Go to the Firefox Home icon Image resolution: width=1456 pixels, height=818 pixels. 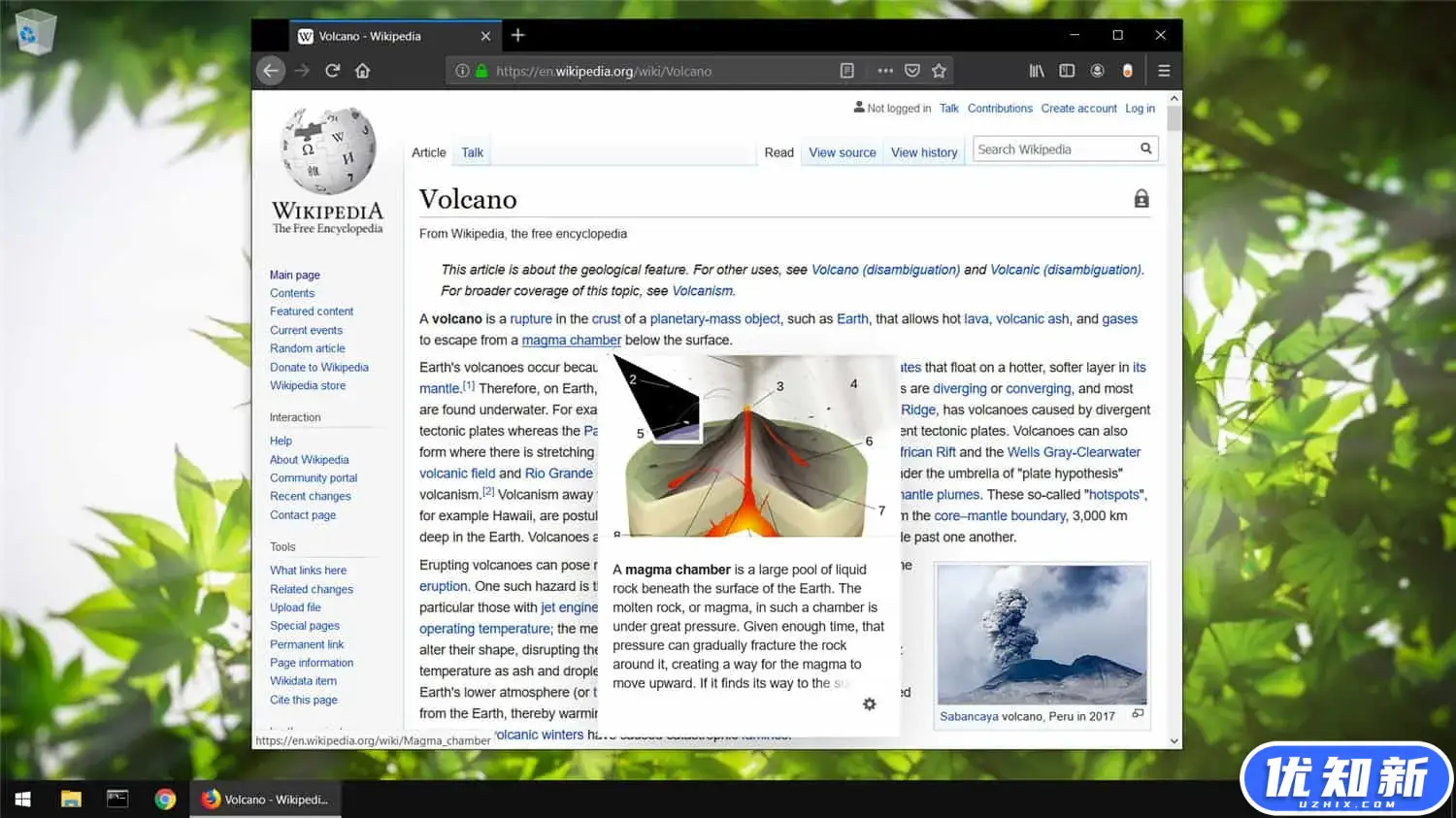pyautogui.click(x=363, y=71)
